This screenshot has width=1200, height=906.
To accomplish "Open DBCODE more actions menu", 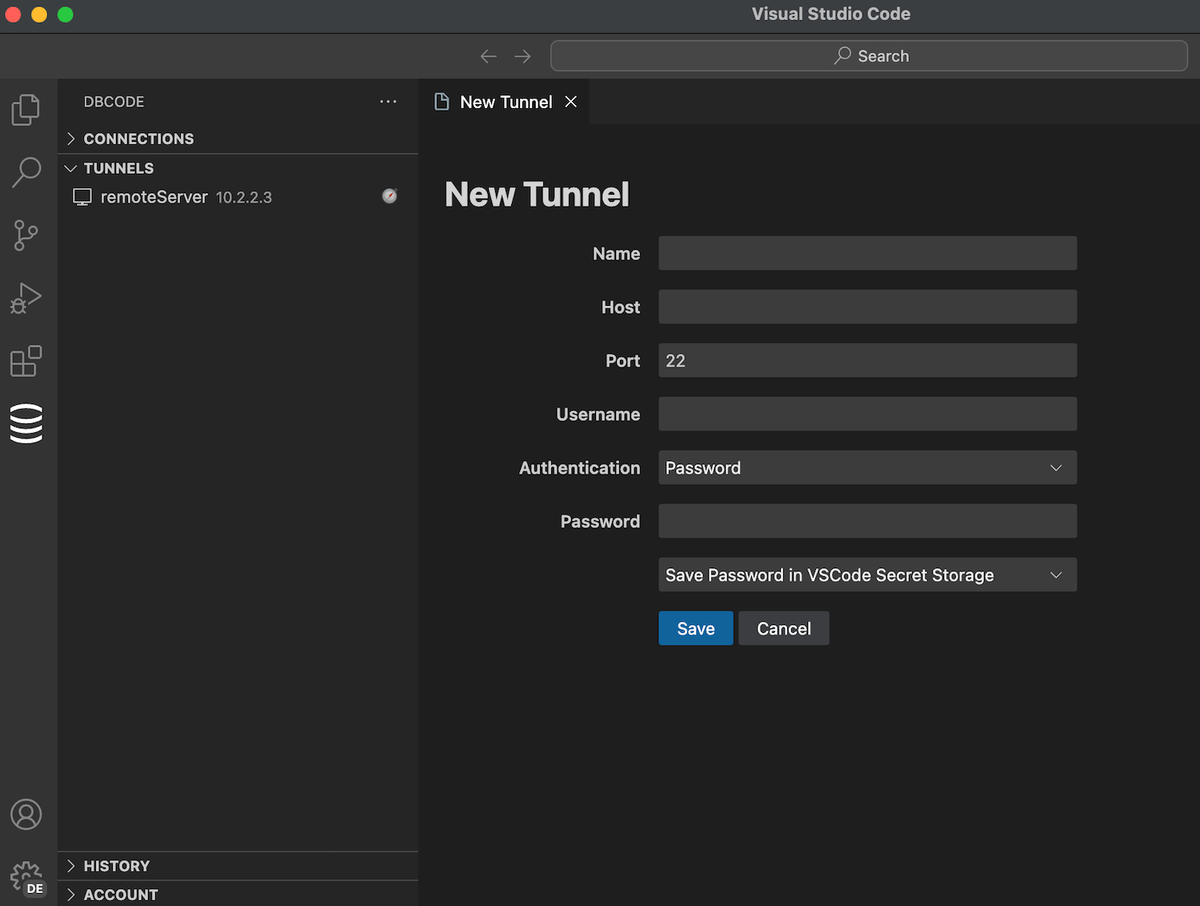I will click(x=388, y=101).
